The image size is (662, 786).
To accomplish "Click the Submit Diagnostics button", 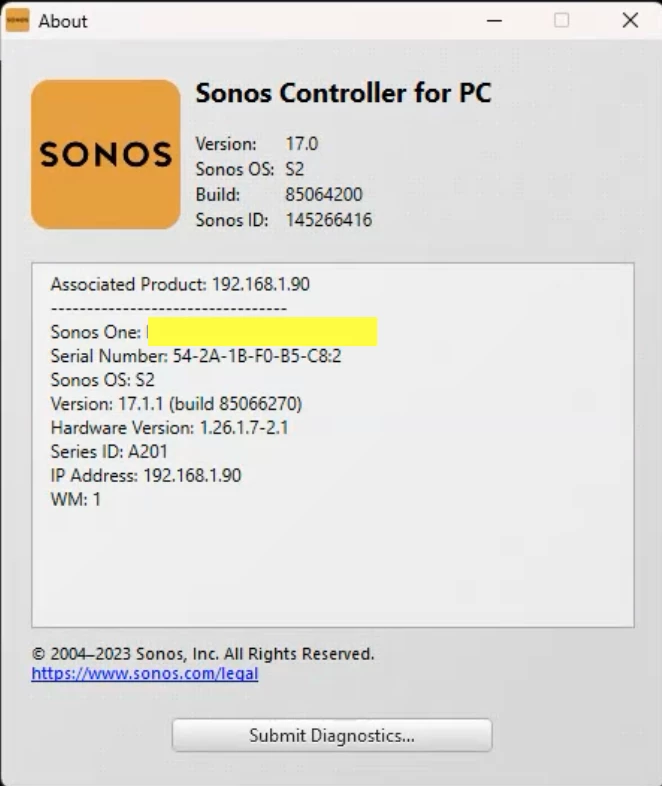I will pyautogui.click(x=332, y=735).
